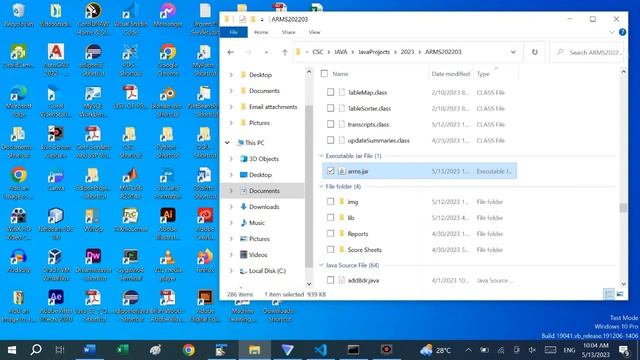The width and height of the screenshot is (640, 360).
Task: Expand Local Disk (C:) tree node
Action: coord(231,271)
